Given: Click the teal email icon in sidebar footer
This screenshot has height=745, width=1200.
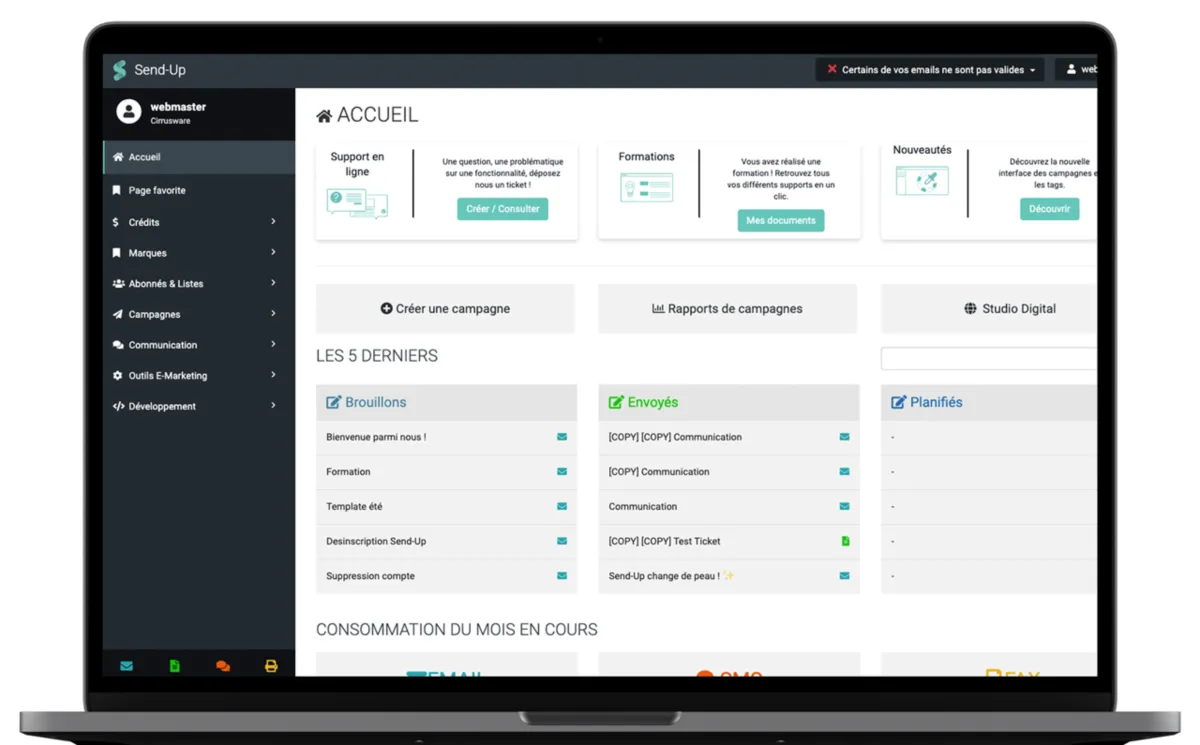Looking at the screenshot, I should coord(127,666).
